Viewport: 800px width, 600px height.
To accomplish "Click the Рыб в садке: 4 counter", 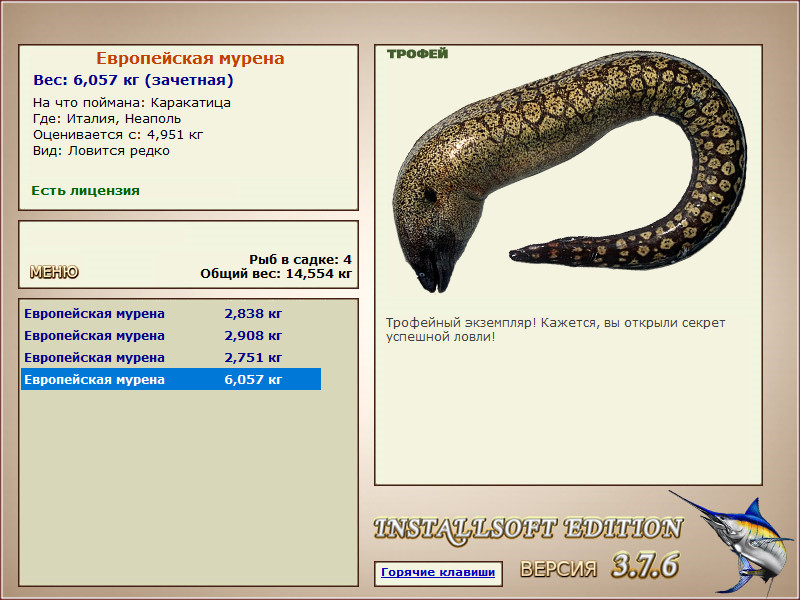I will pos(301,259).
